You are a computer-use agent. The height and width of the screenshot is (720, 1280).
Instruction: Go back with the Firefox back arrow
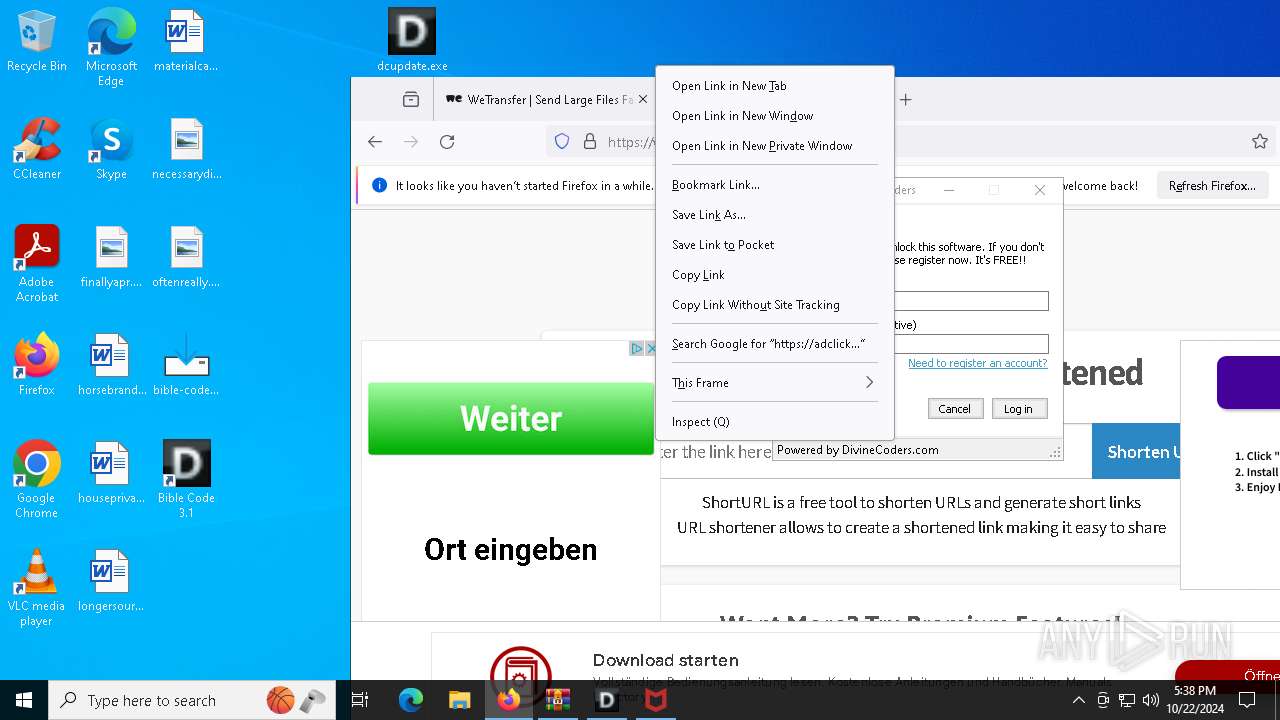click(x=375, y=142)
